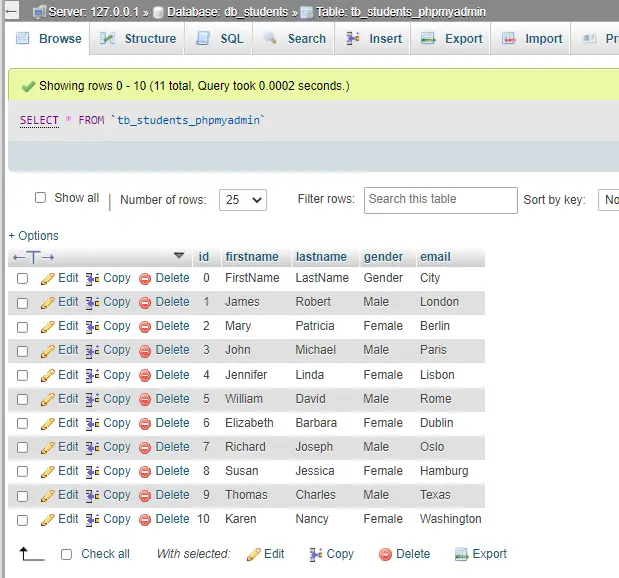Sort by the firstname column header
The height and width of the screenshot is (578, 619).
[x=252, y=257]
